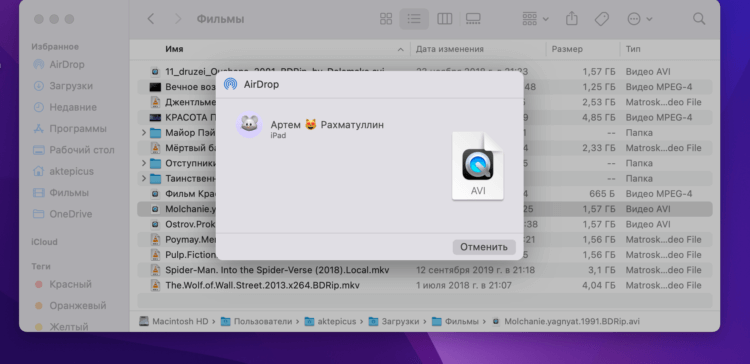
Task: Open aktepicus home folder in sidebar
Action: pyautogui.click(x=63, y=171)
